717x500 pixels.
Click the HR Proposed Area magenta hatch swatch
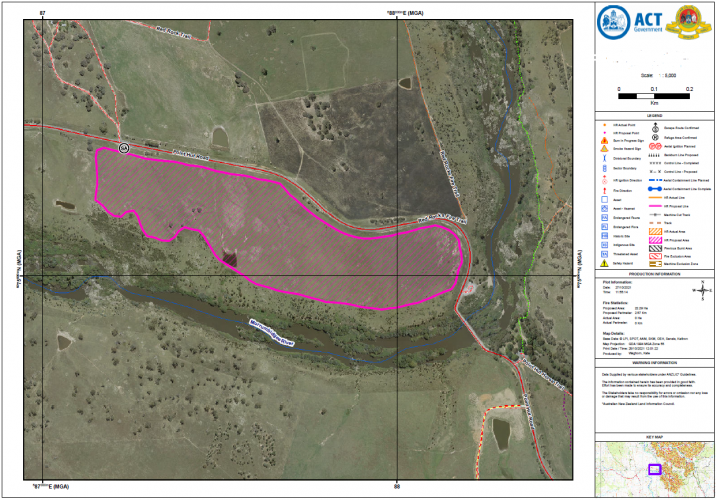point(655,240)
